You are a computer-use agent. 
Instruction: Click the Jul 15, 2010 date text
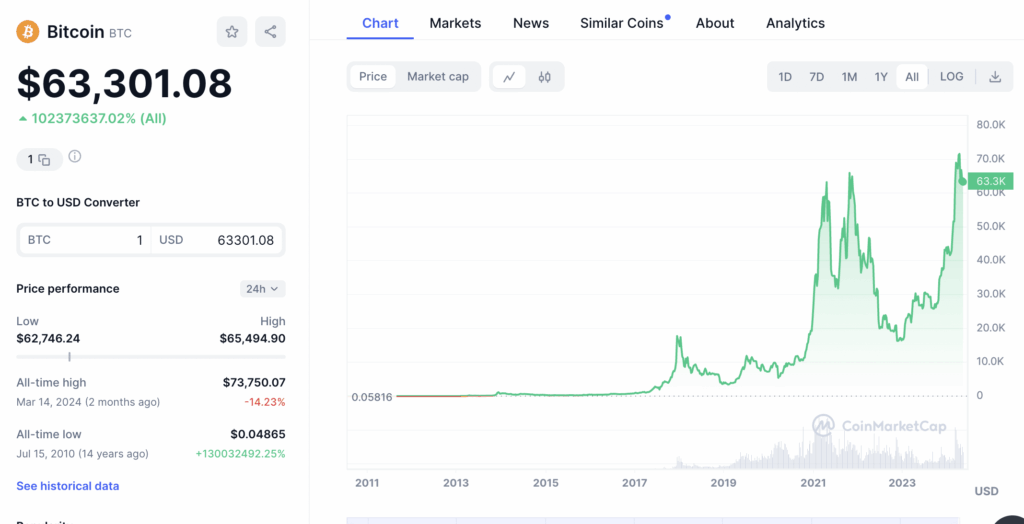tap(44, 453)
